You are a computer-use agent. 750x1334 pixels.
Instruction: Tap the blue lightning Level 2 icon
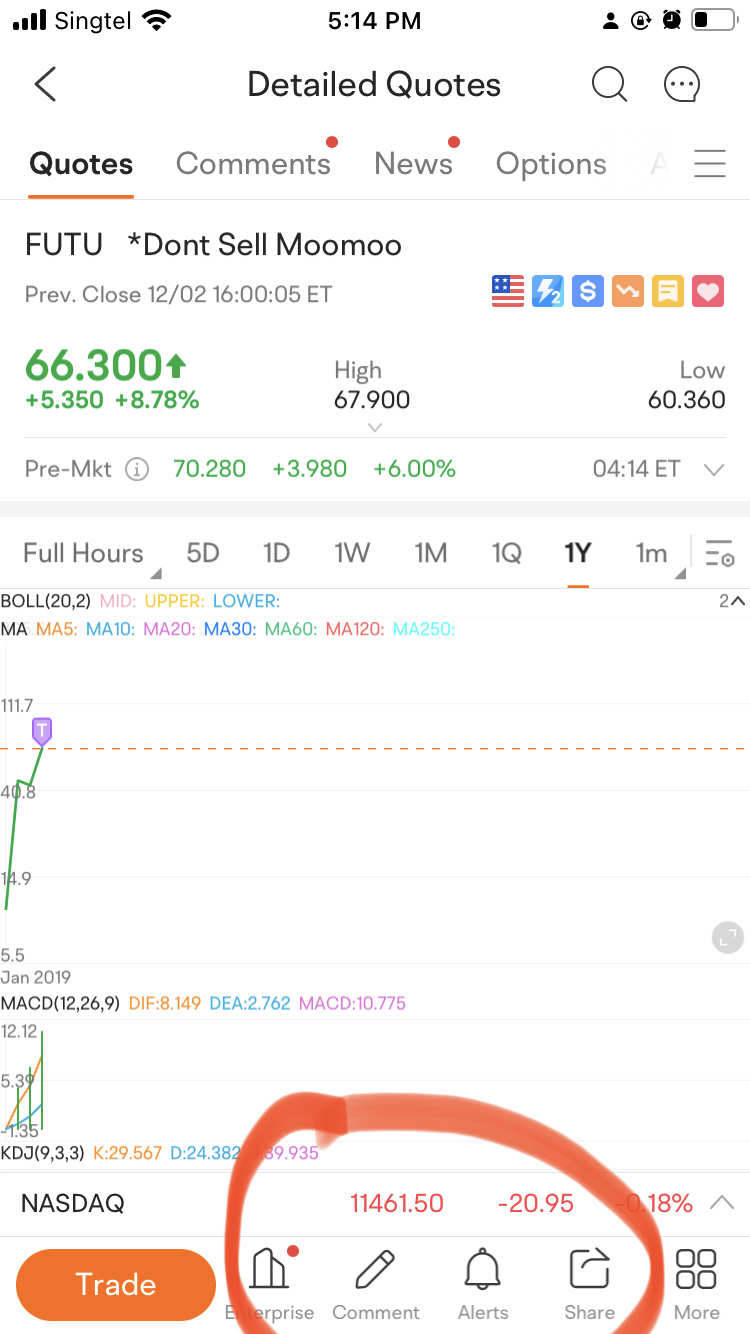point(548,291)
